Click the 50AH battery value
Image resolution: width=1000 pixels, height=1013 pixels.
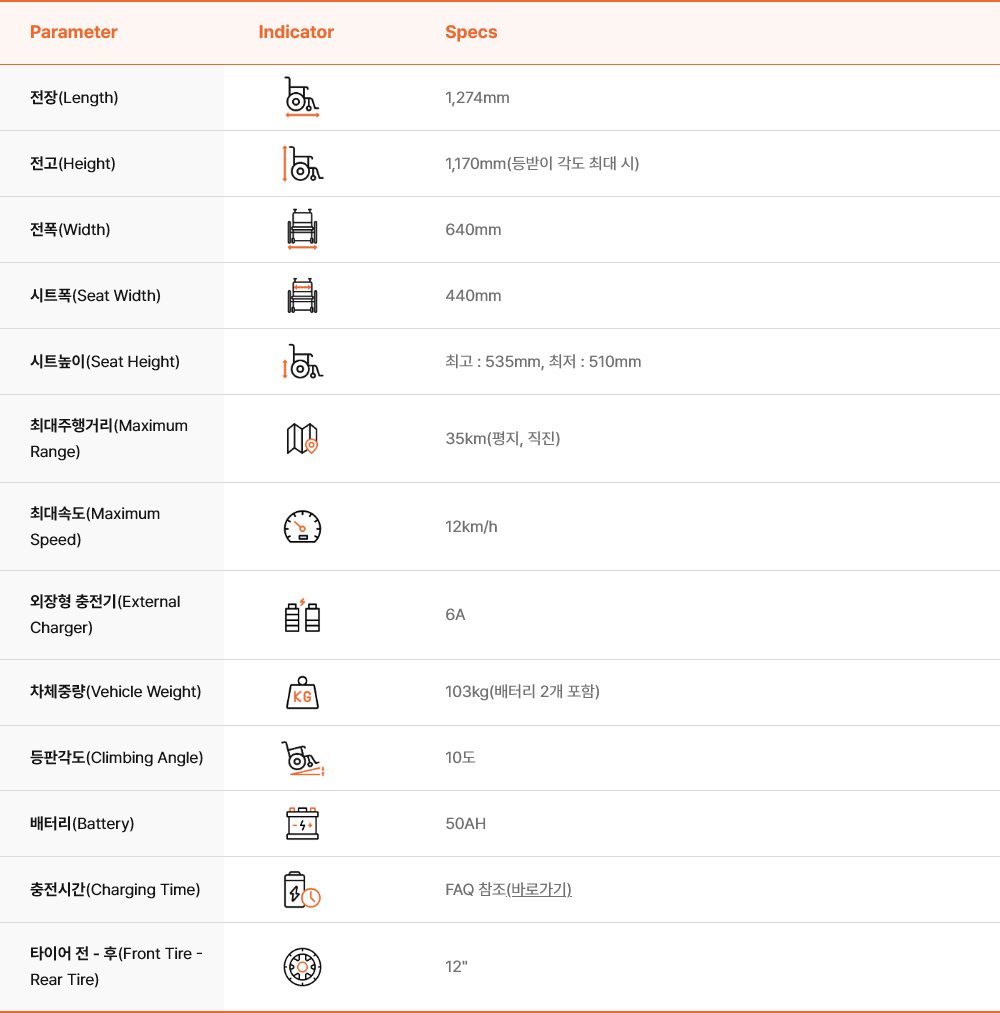(465, 824)
